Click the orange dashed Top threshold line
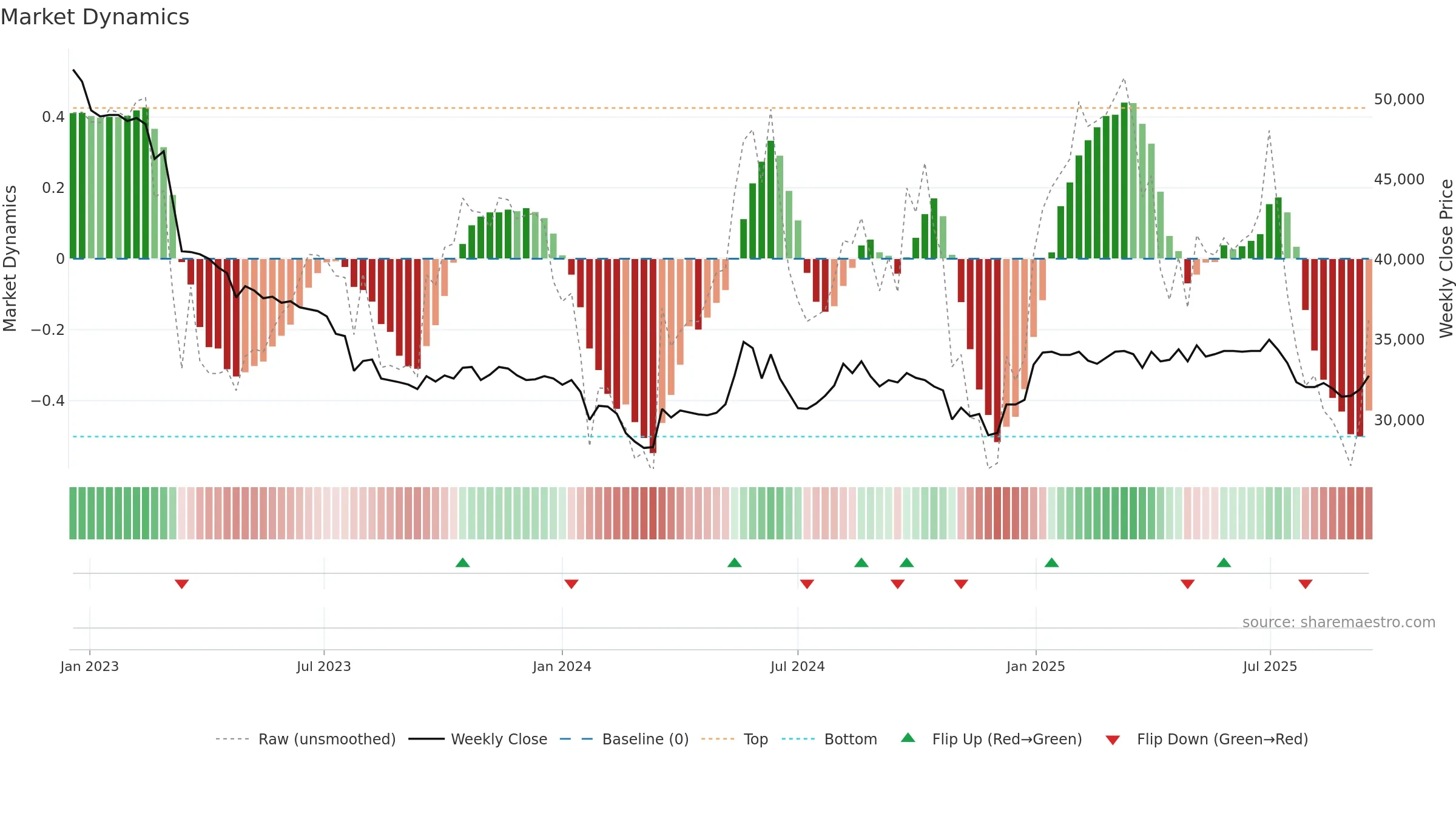The height and width of the screenshot is (819, 1456). [x=720, y=108]
